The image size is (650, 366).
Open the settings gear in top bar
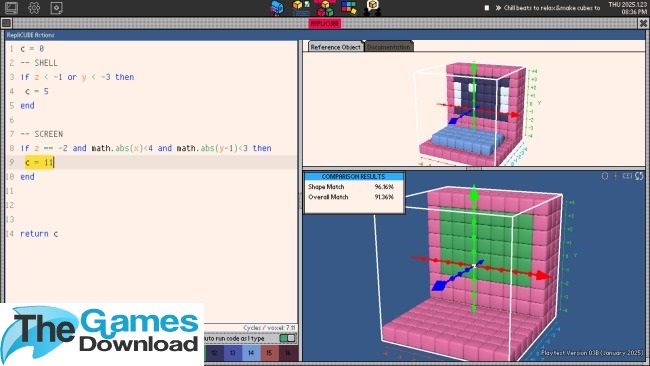coord(34,7)
